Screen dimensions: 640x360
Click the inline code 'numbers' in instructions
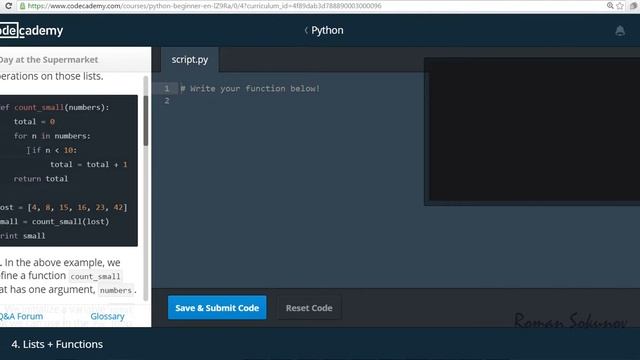pos(116,290)
